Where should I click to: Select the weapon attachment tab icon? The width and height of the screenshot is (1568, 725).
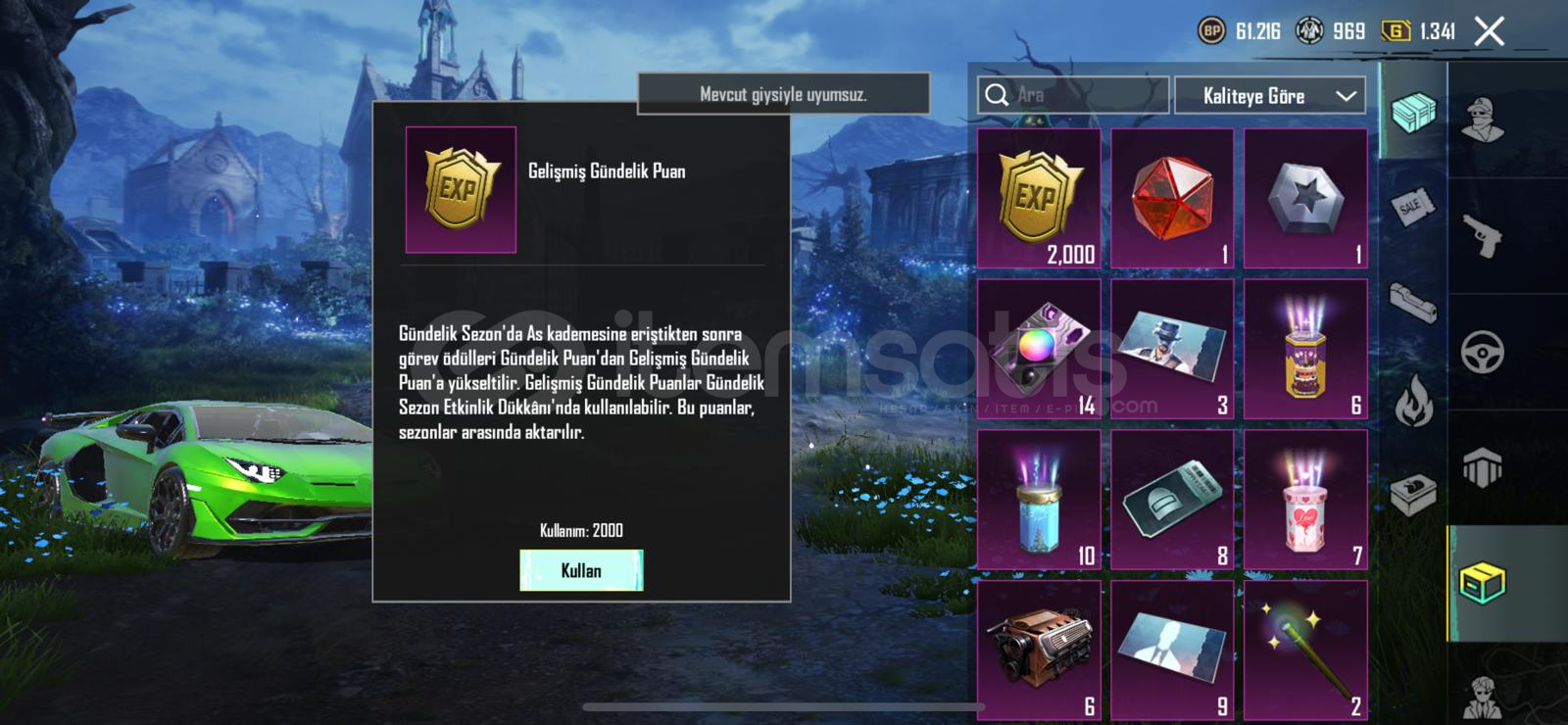(1412, 302)
